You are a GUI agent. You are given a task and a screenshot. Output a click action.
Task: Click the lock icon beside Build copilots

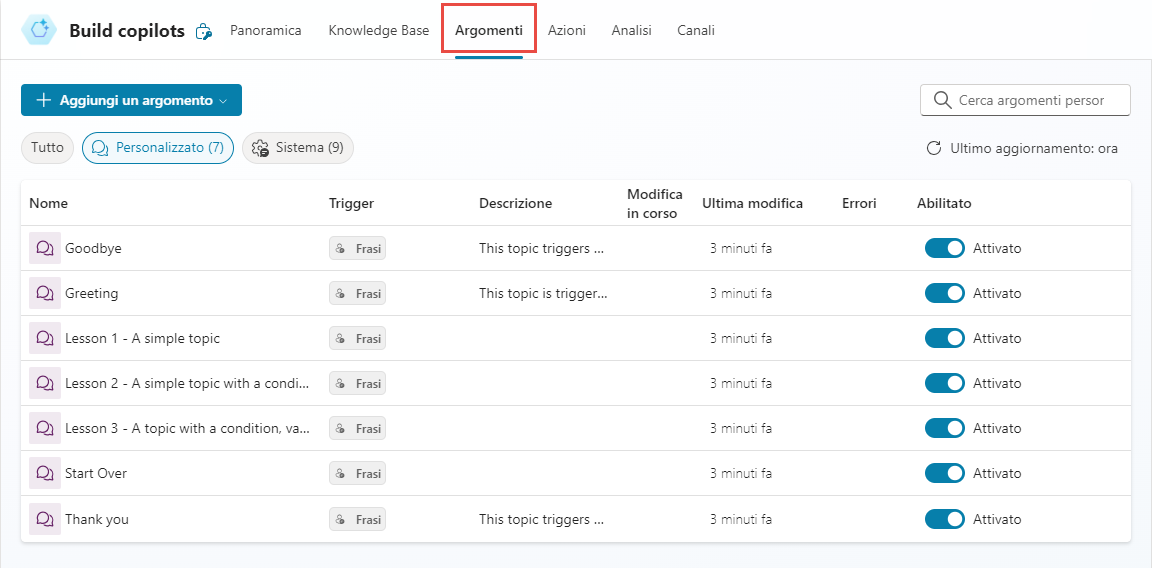pyautogui.click(x=204, y=32)
